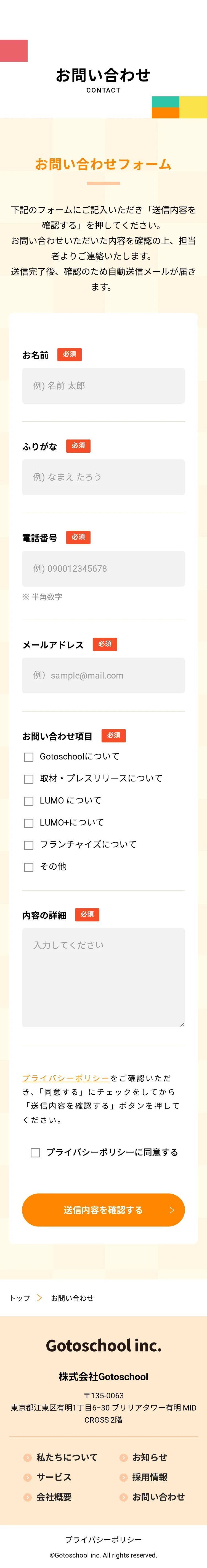Check the Gotoschoolについて checkbox
Viewport: 207px width, 1568px height.
(29, 757)
